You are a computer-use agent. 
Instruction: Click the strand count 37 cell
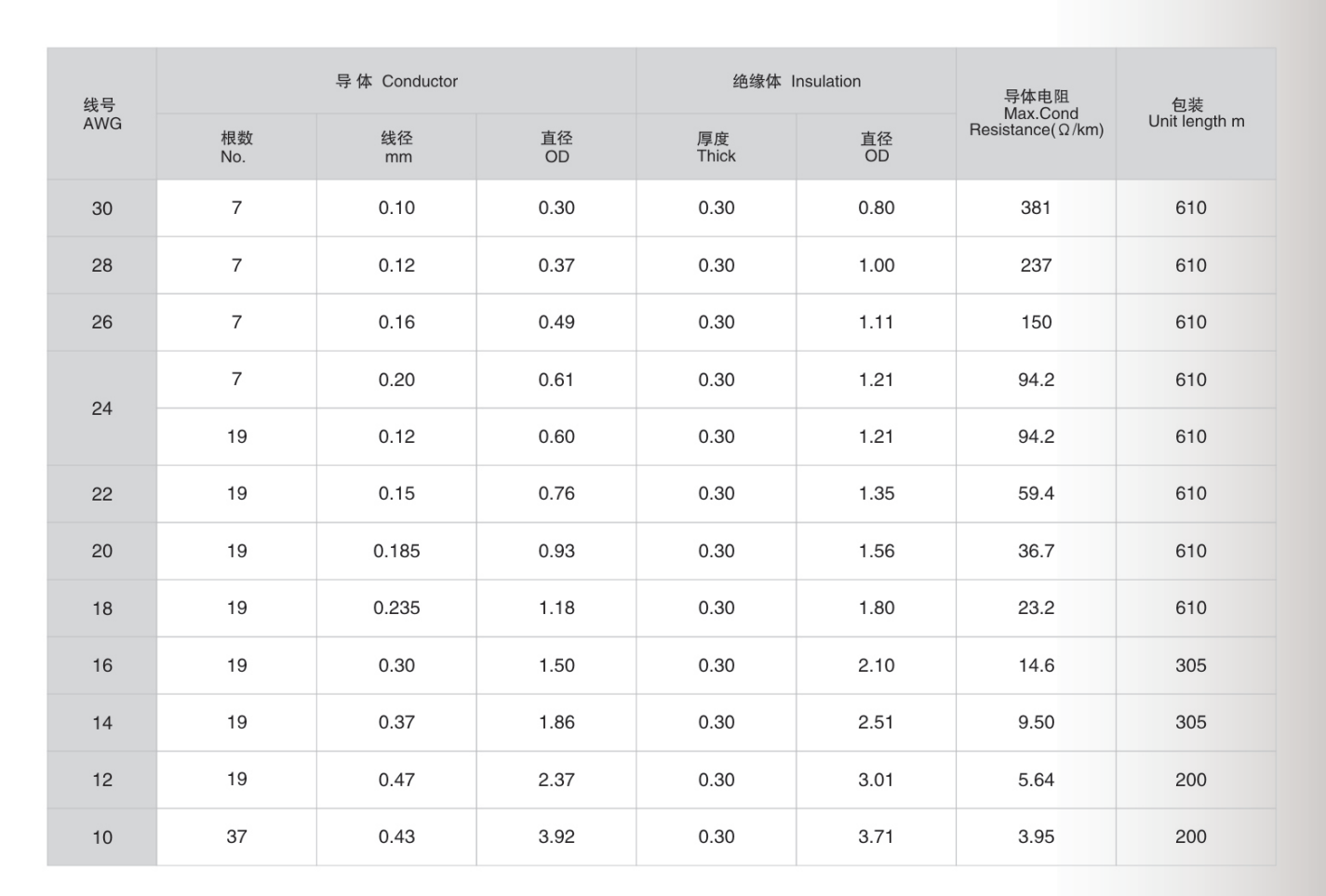[x=236, y=837]
